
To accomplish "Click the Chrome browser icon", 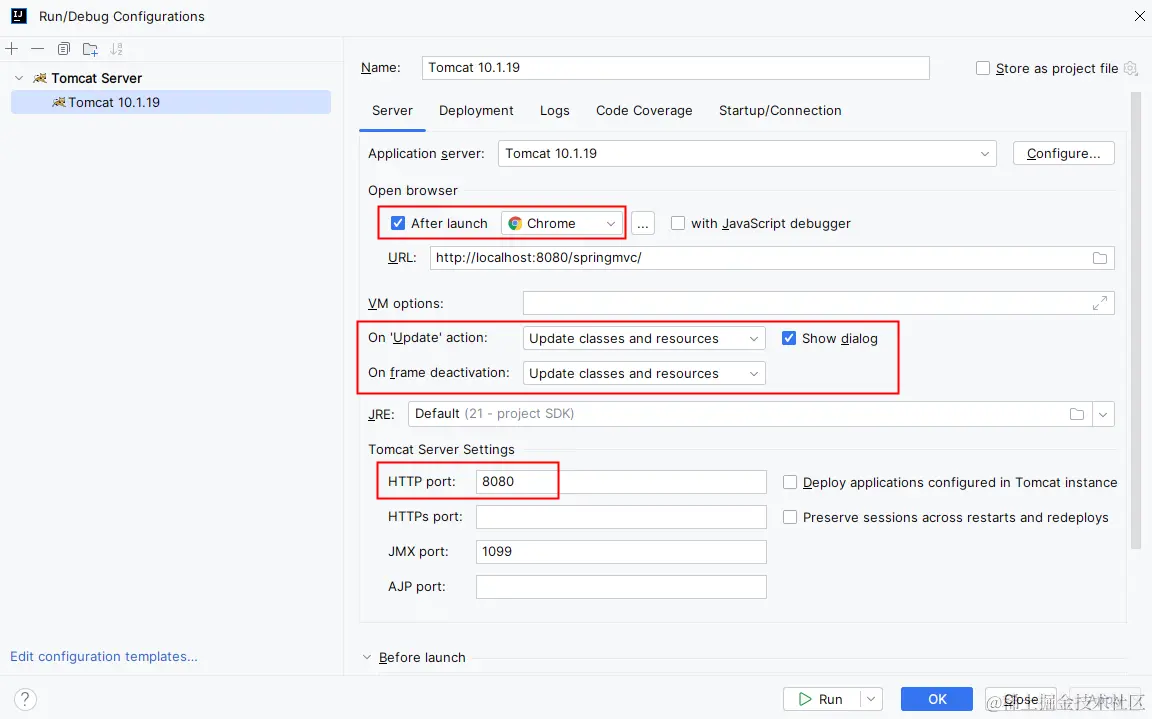I will 515,223.
